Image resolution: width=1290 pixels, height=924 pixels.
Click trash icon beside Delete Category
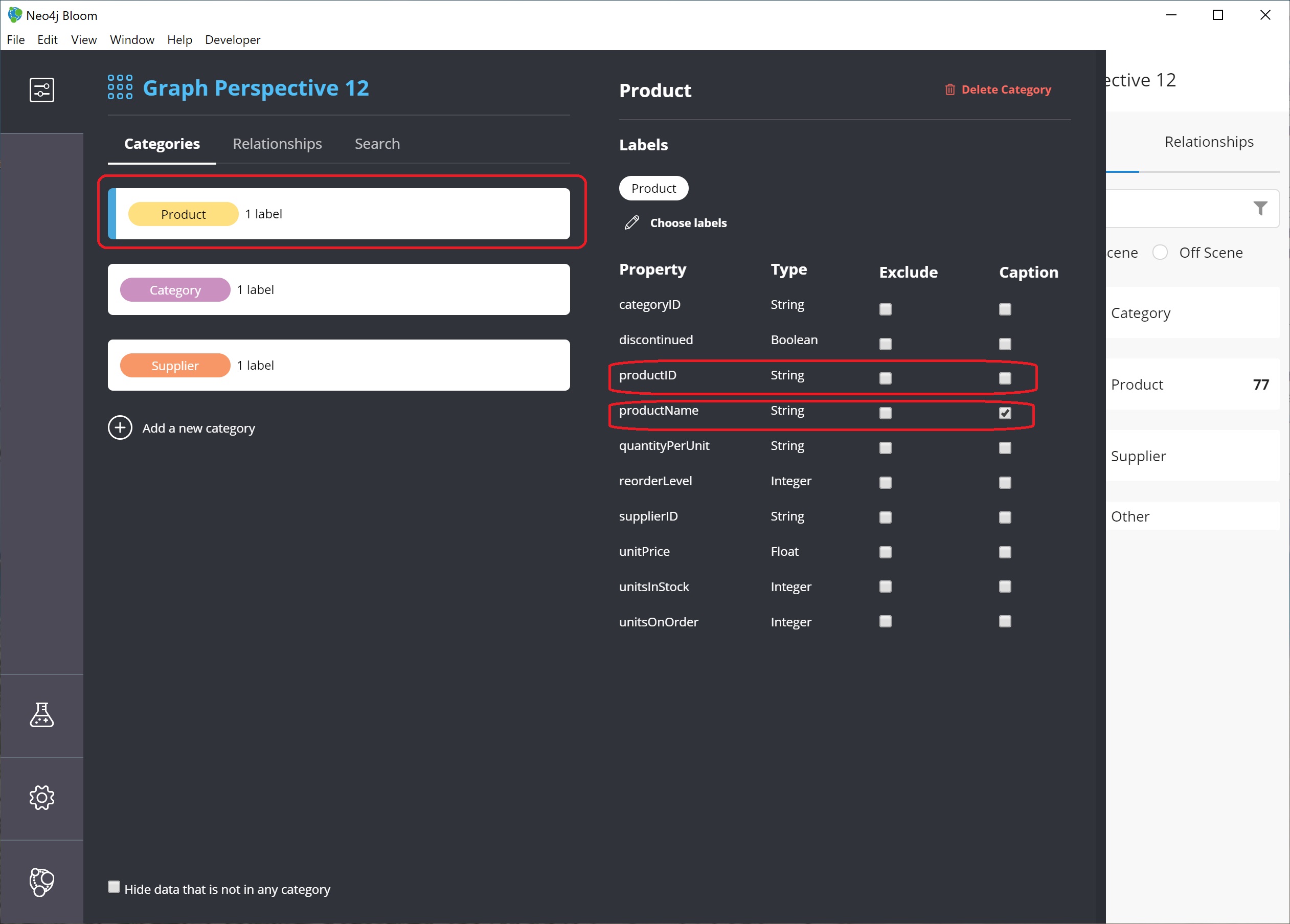pyautogui.click(x=949, y=89)
